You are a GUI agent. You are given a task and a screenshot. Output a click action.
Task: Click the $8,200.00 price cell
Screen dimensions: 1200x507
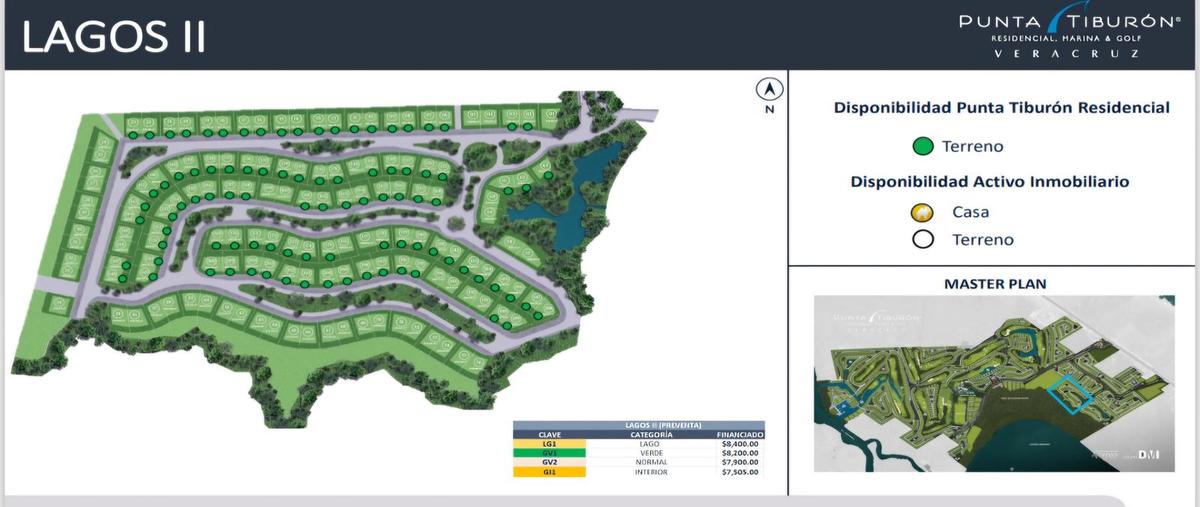[x=740, y=453]
